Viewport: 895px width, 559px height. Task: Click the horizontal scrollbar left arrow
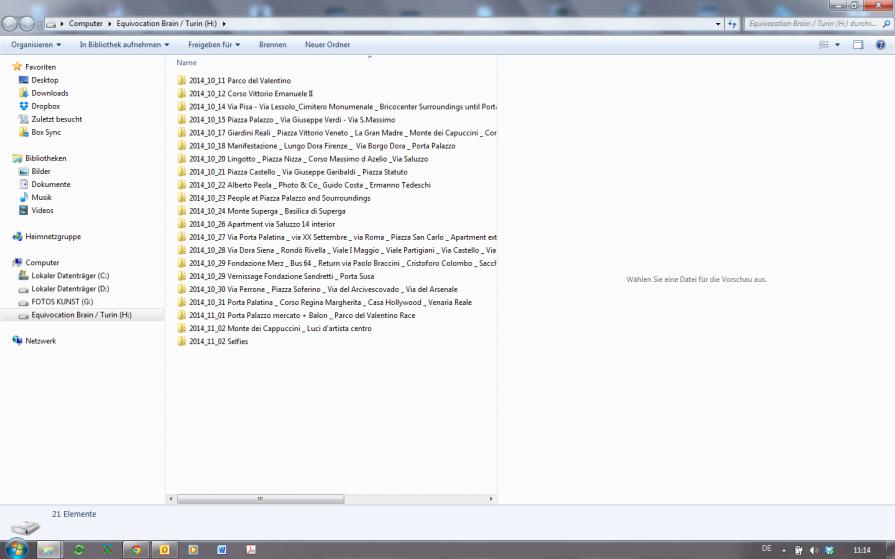click(171, 499)
